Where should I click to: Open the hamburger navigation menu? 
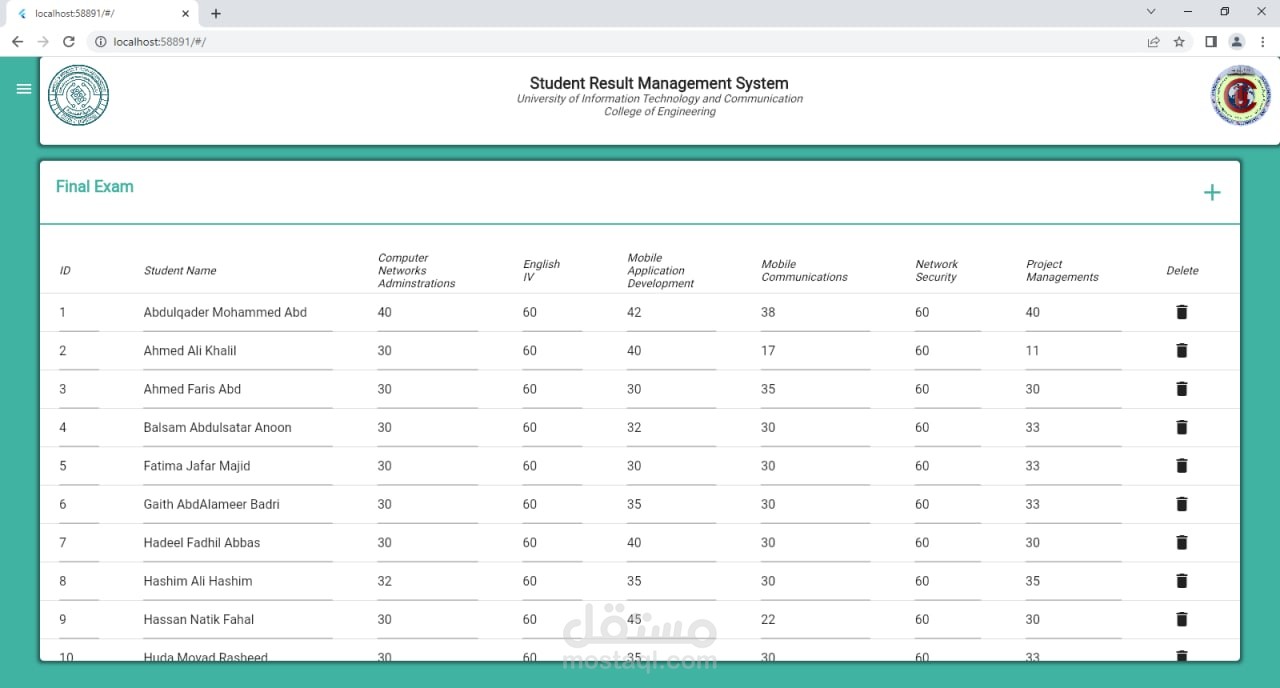click(24, 89)
